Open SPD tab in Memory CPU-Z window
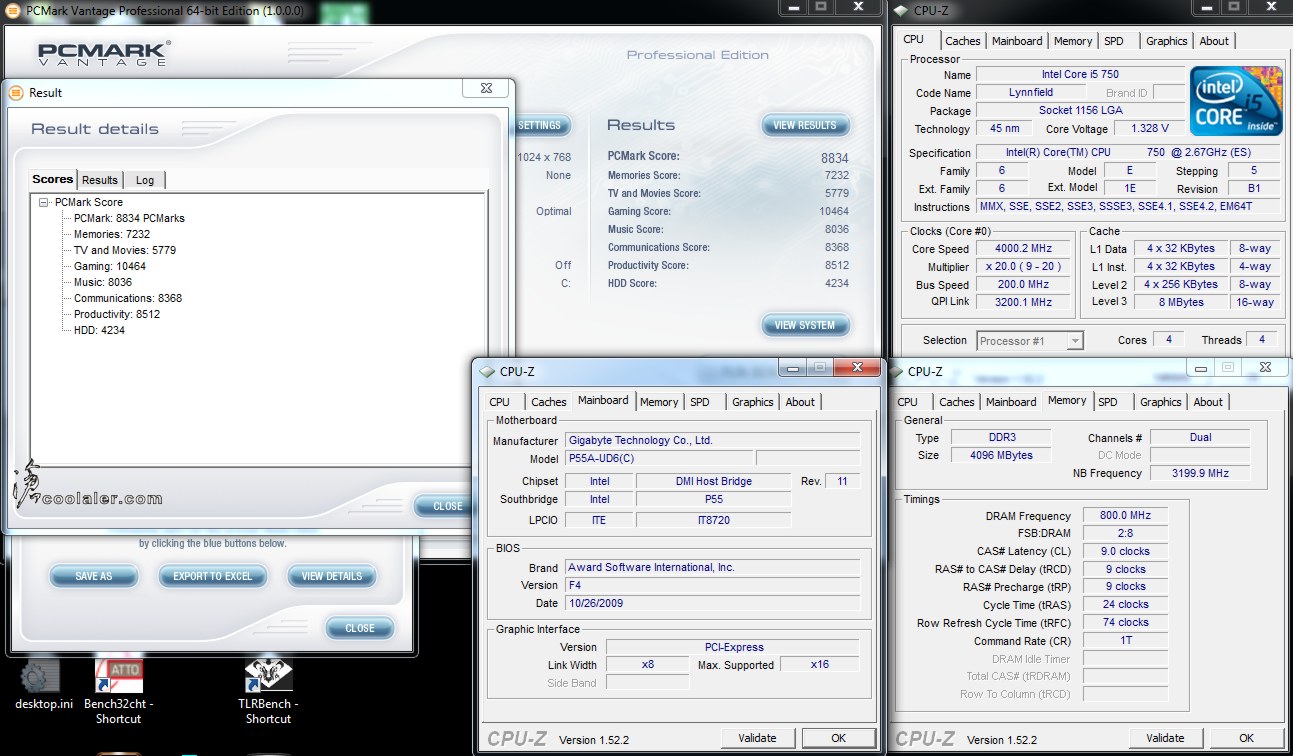 tap(1108, 402)
